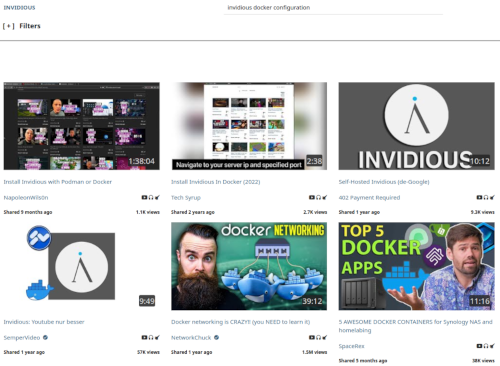The width and height of the screenshot is (500, 366).
Task: Click '9.3K views' count
Action: coord(483,212)
